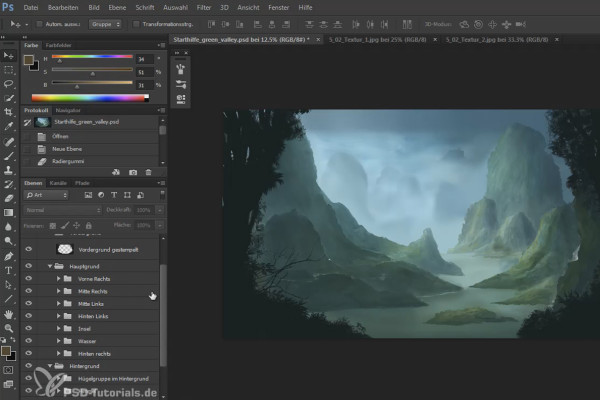Switch to the Kanäle tab
This screenshot has width=600, height=400.
[x=58, y=183]
